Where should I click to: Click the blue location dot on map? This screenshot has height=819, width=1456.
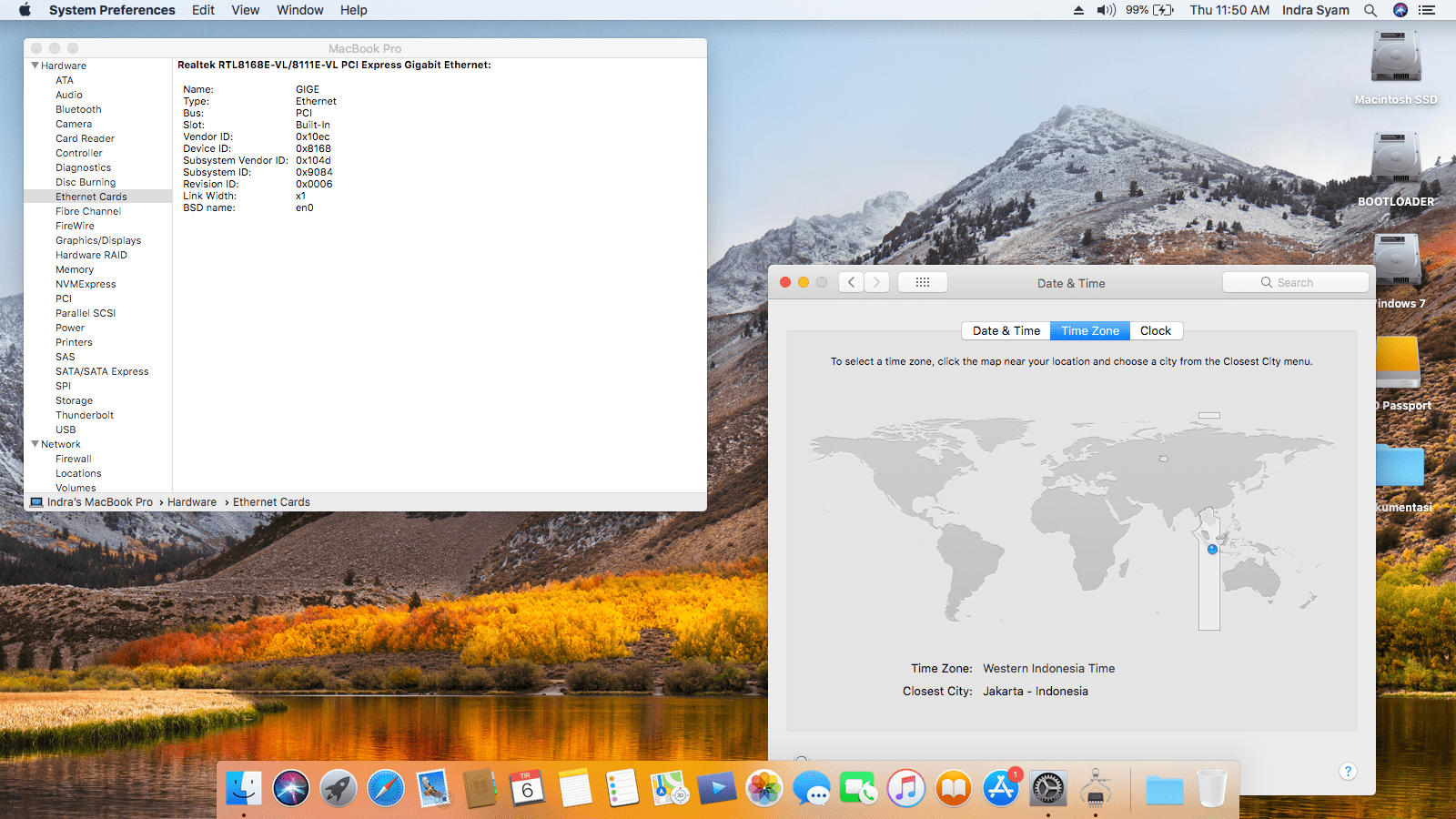pos(1212,550)
